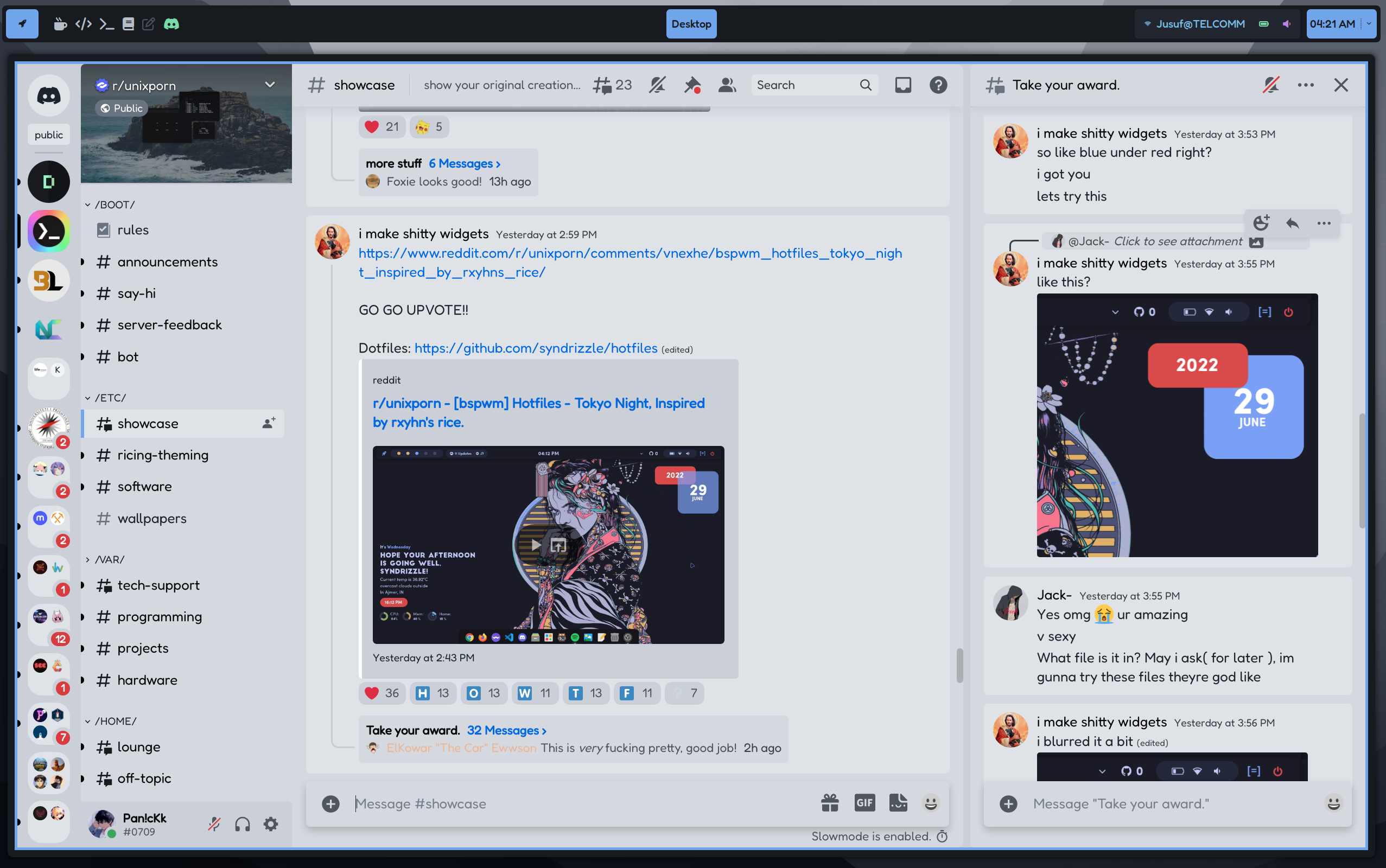The image size is (1386, 868).
Task: Collapse the /ETC/ channel category
Action: click(x=110, y=397)
